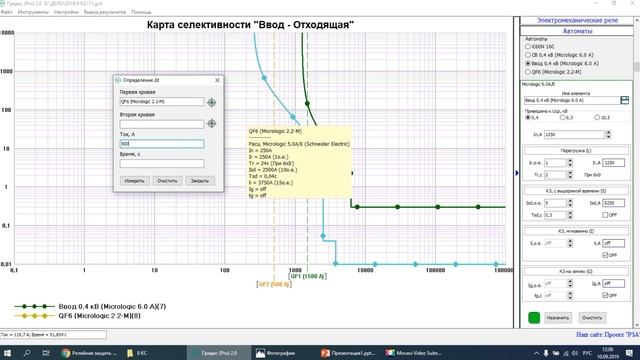Switch to Фотографии app in taskbar
This screenshot has height=360, width=640.
tap(276, 353)
